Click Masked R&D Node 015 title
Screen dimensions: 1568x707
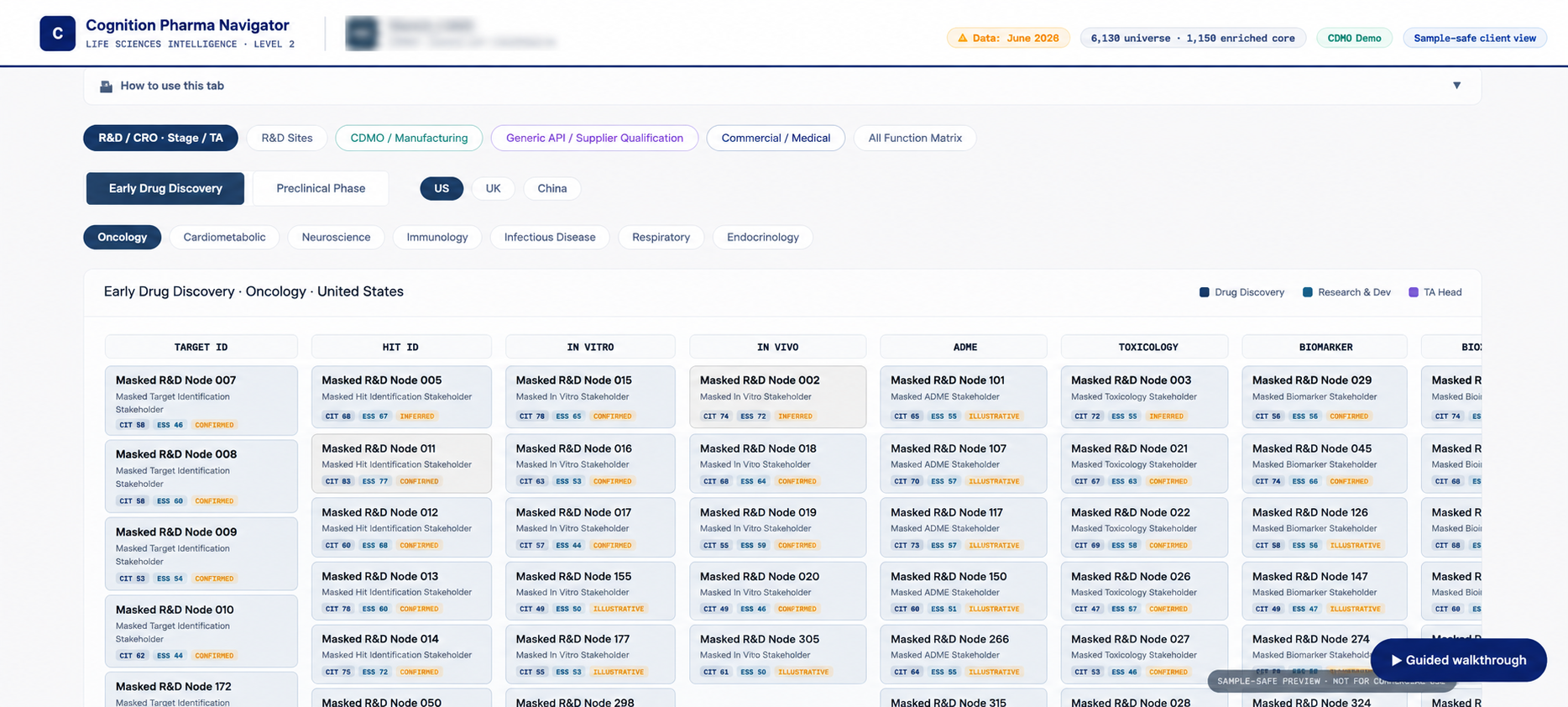pyautogui.click(x=574, y=380)
